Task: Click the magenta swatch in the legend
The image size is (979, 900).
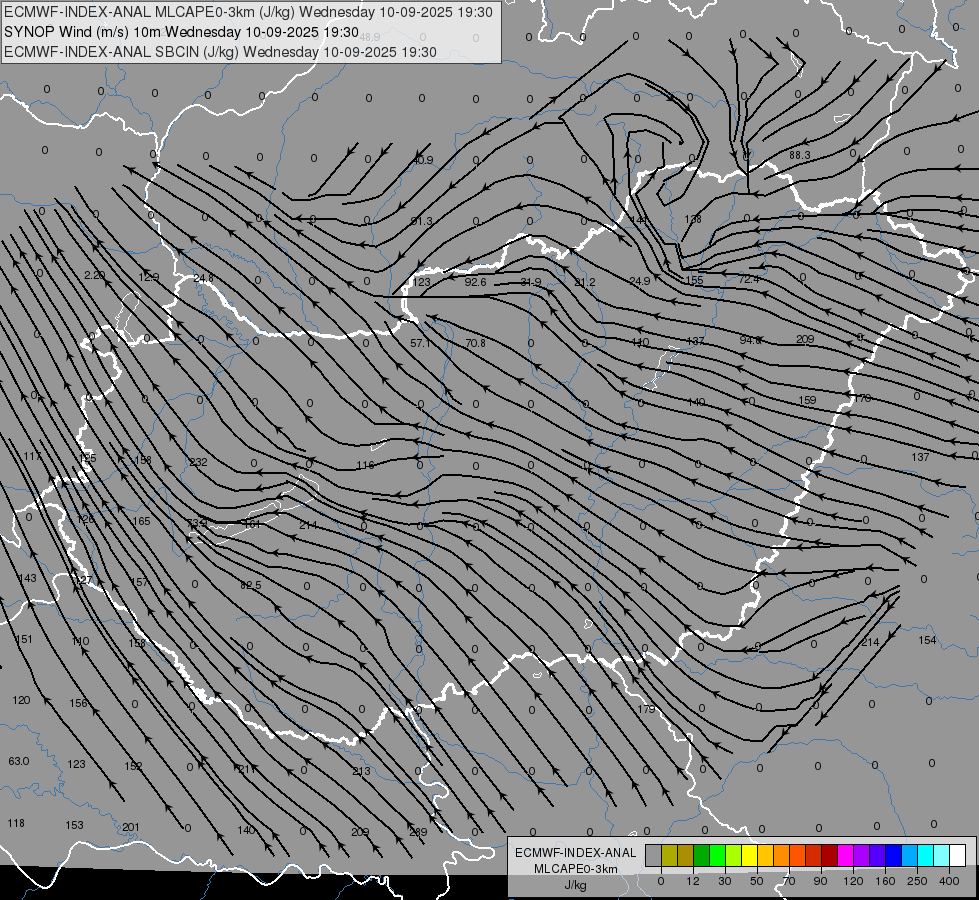Action: pyautogui.click(x=846, y=856)
